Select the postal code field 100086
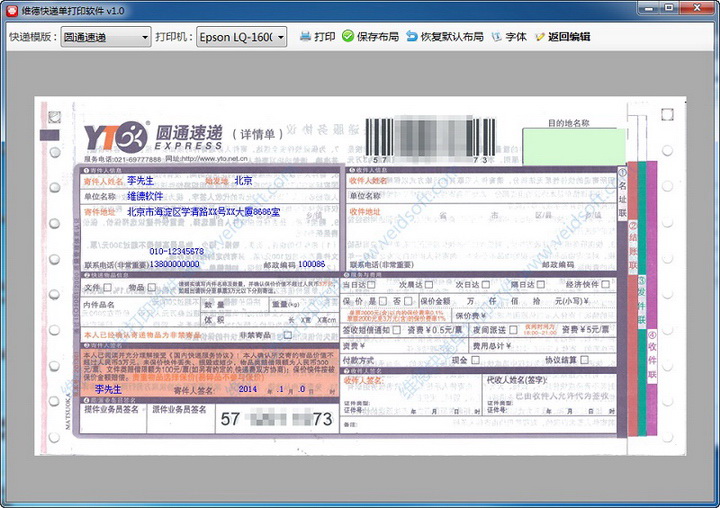Image resolution: width=720 pixels, height=508 pixels. (x=311, y=264)
